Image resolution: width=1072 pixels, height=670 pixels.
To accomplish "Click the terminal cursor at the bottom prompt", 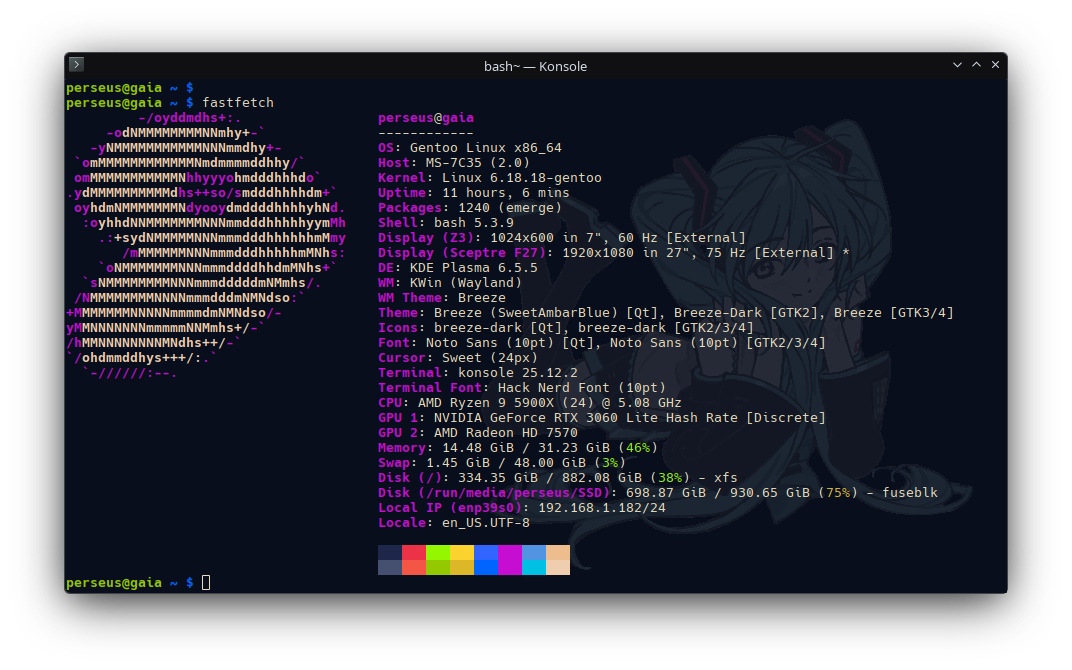I will (206, 583).
